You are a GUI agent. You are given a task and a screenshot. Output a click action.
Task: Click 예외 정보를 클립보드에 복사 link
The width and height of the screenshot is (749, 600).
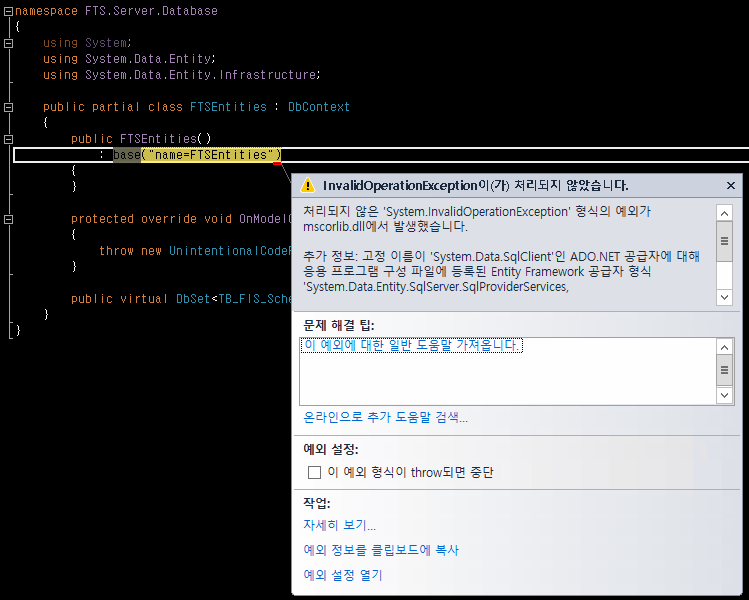click(381, 550)
